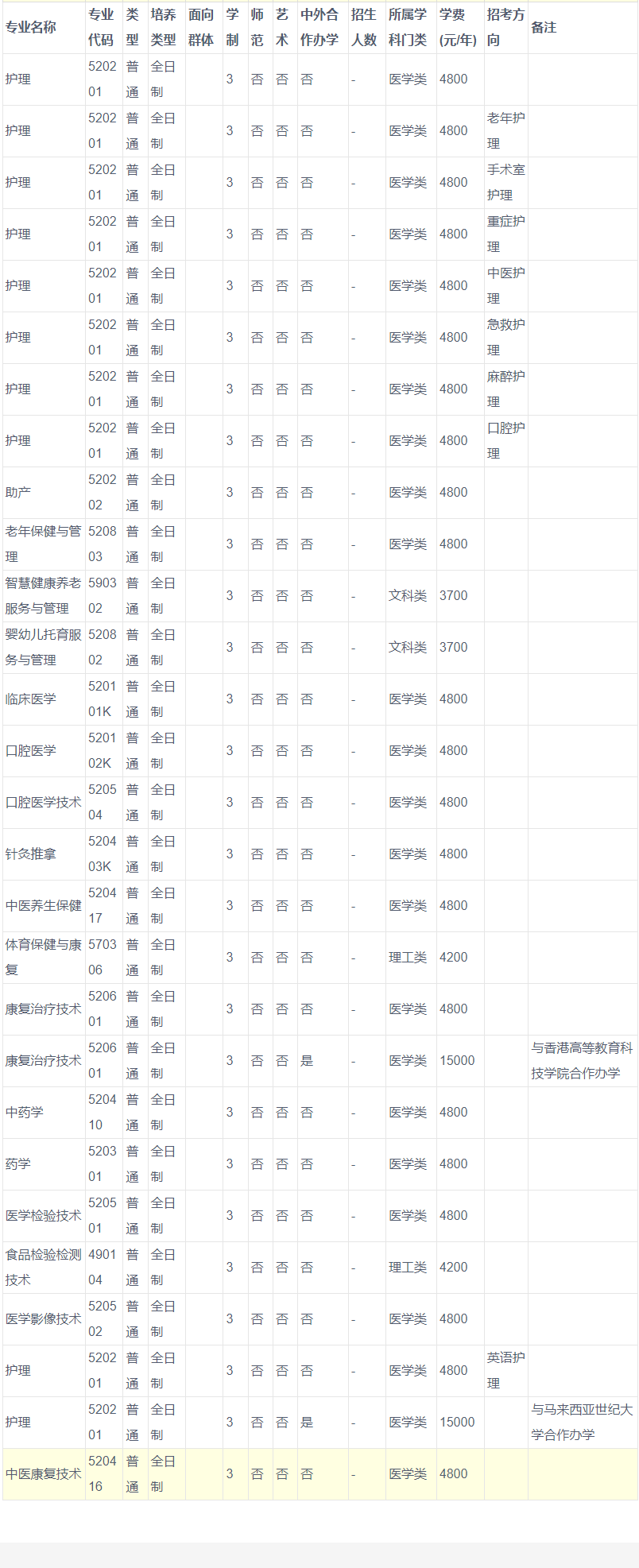Select major code 520101K cell

(103, 699)
